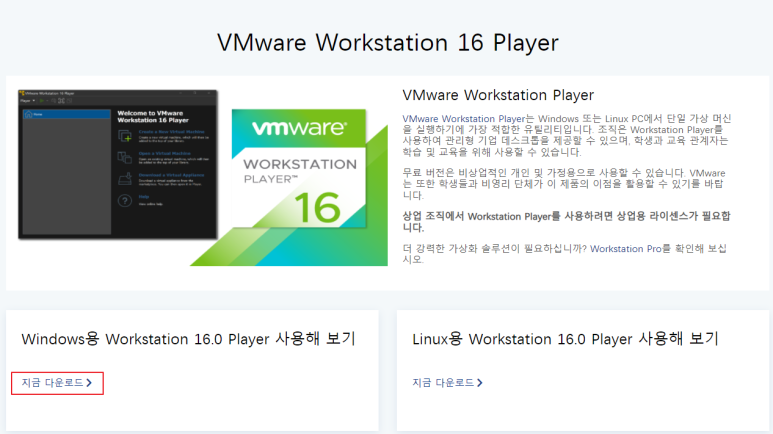Open the 'VMware Workstation Player' blue text link
Viewport: 773px width, 434px height.
pos(464,119)
